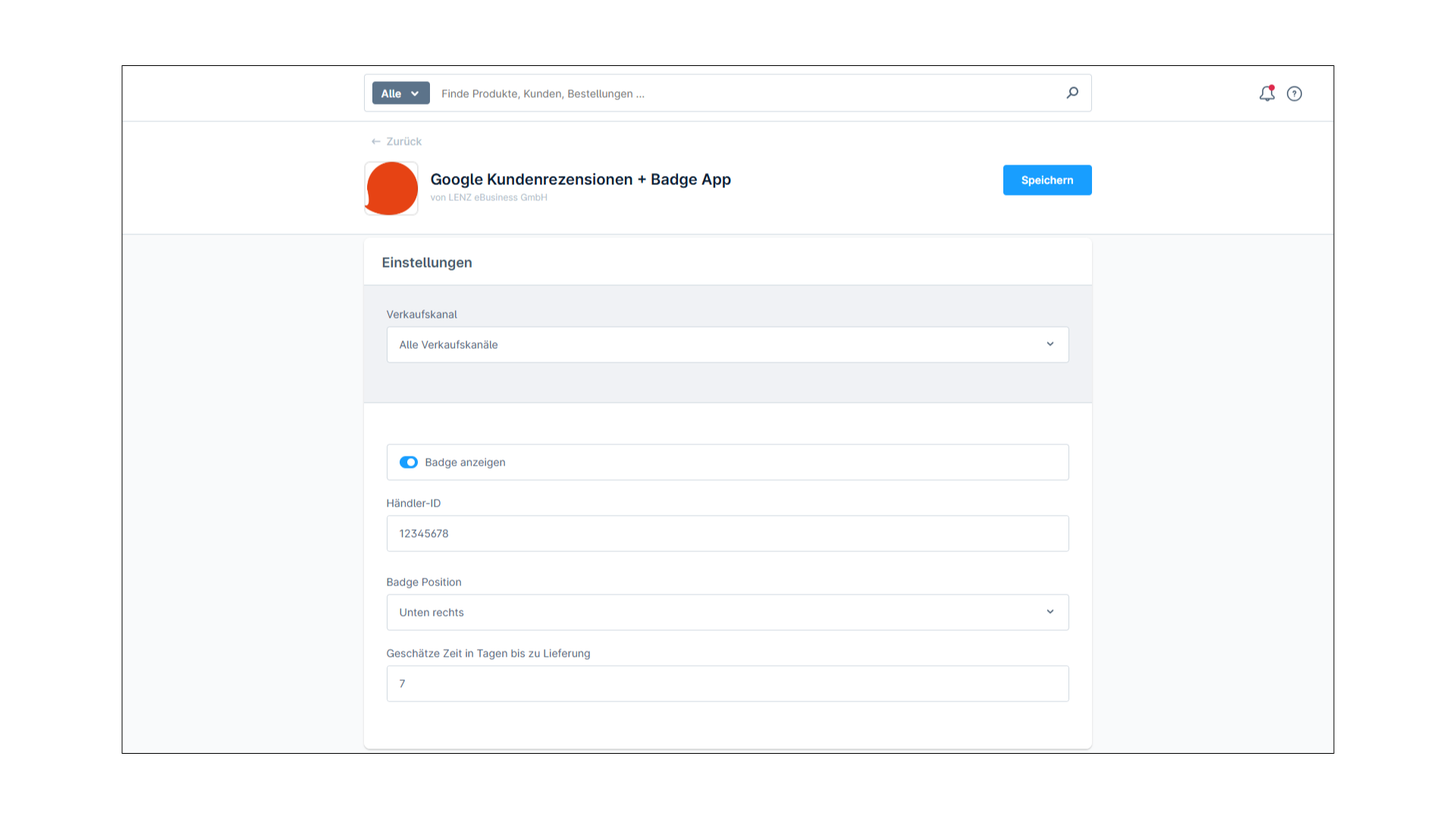Open the notifications bell
Image resolution: width=1456 pixels, height=819 pixels.
point(1266,93)
